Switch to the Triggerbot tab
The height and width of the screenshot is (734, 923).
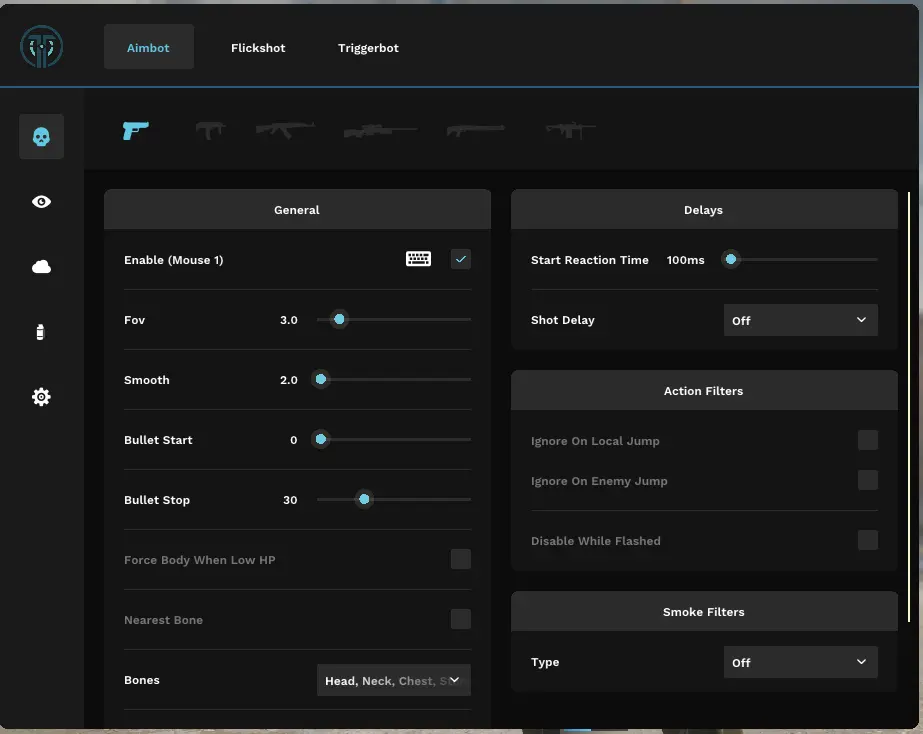click(x=368, y=48)
